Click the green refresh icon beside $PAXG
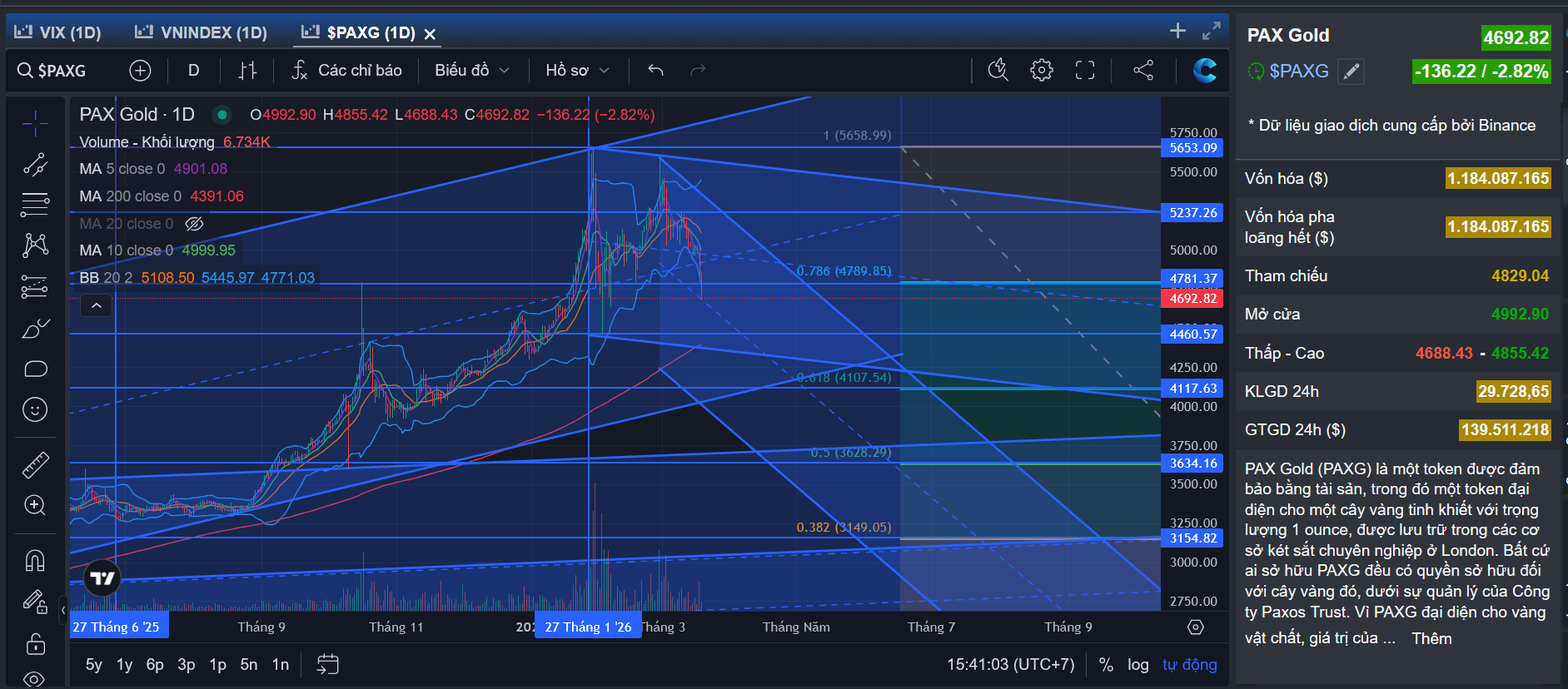 pyautogui.click(x=1255, y=72)
